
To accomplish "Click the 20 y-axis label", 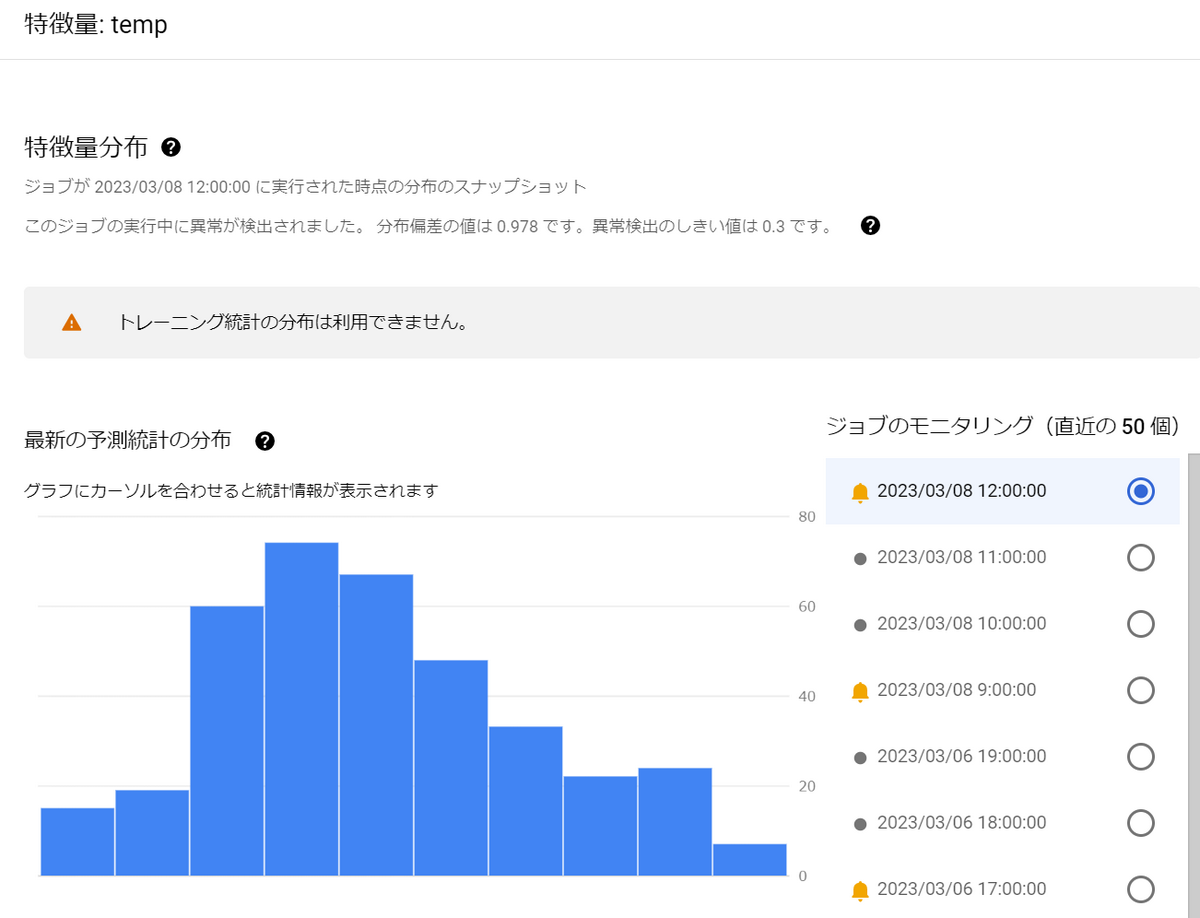I will [x=808, y=786].
